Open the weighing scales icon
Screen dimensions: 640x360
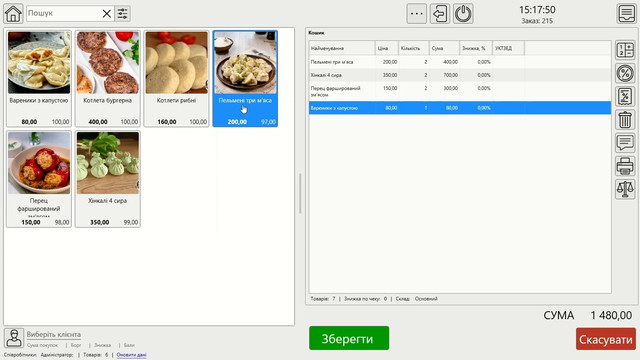(x=625, y=189)
